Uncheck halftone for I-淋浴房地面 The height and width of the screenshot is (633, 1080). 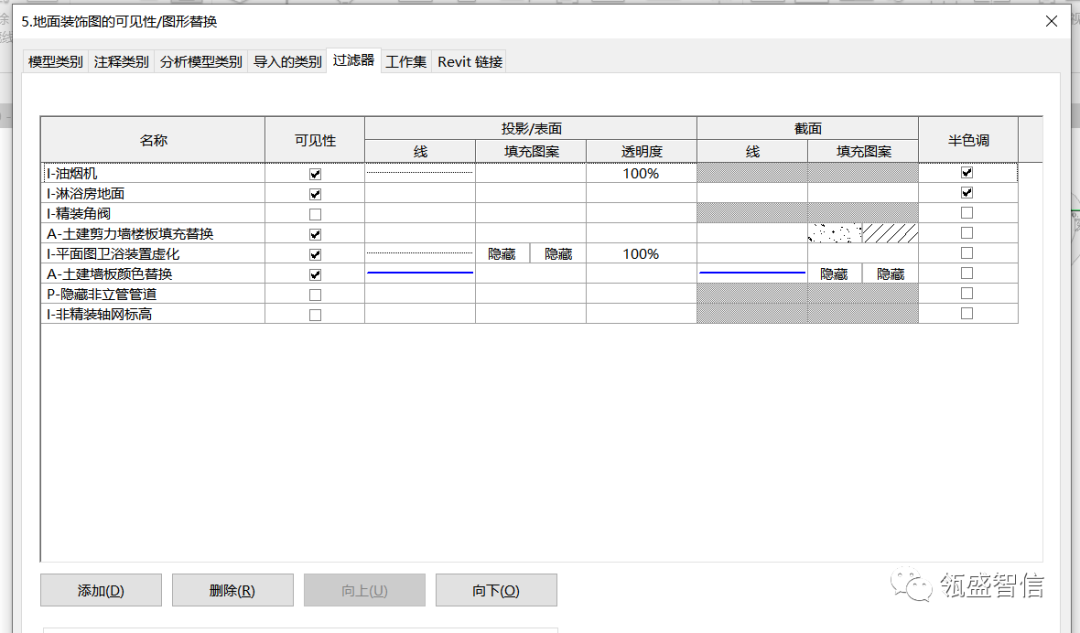click(x=967, y=192)
